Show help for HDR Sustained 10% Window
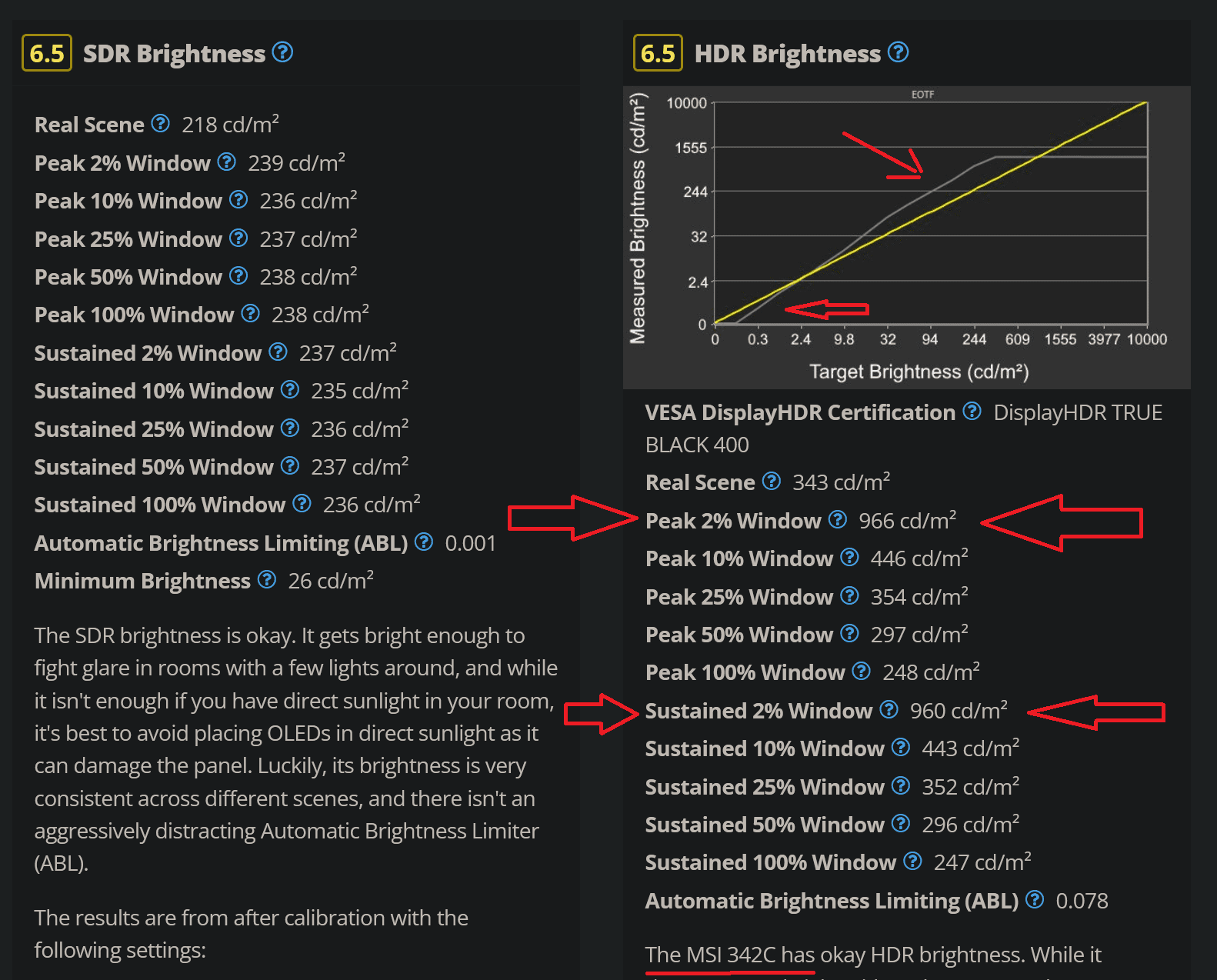Image resolution: width=1217 pixels, height=980 pixels. pyautogui.click(x=900, y=747)
